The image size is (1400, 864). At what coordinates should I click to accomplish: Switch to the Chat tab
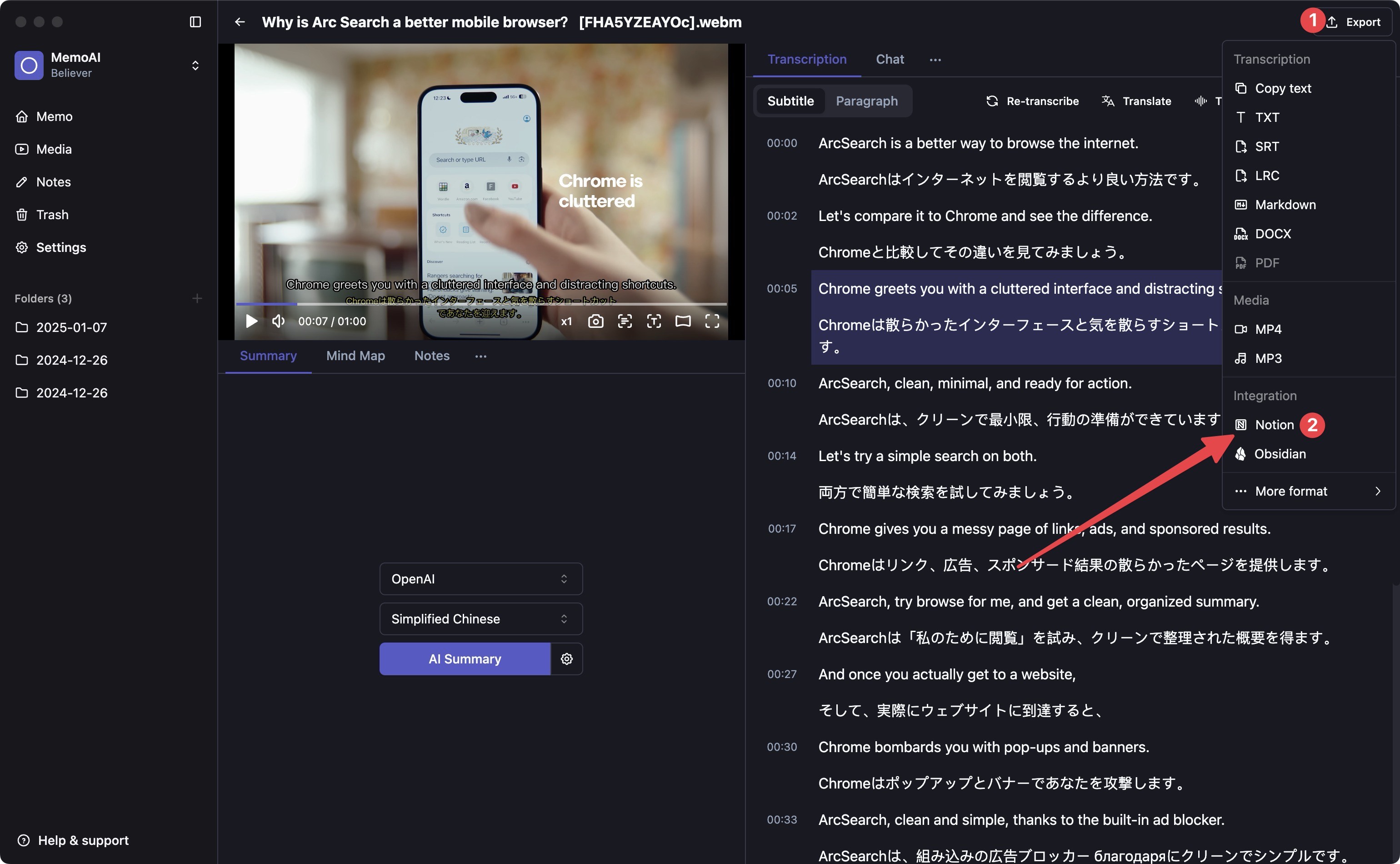tap(890, 60)
